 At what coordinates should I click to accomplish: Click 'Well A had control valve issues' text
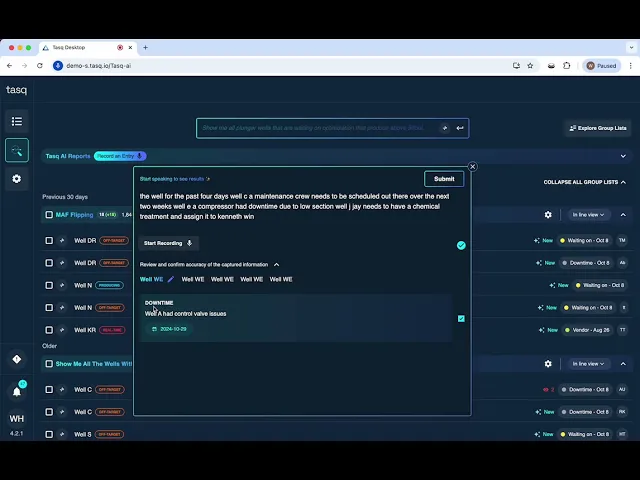[185, 313]
